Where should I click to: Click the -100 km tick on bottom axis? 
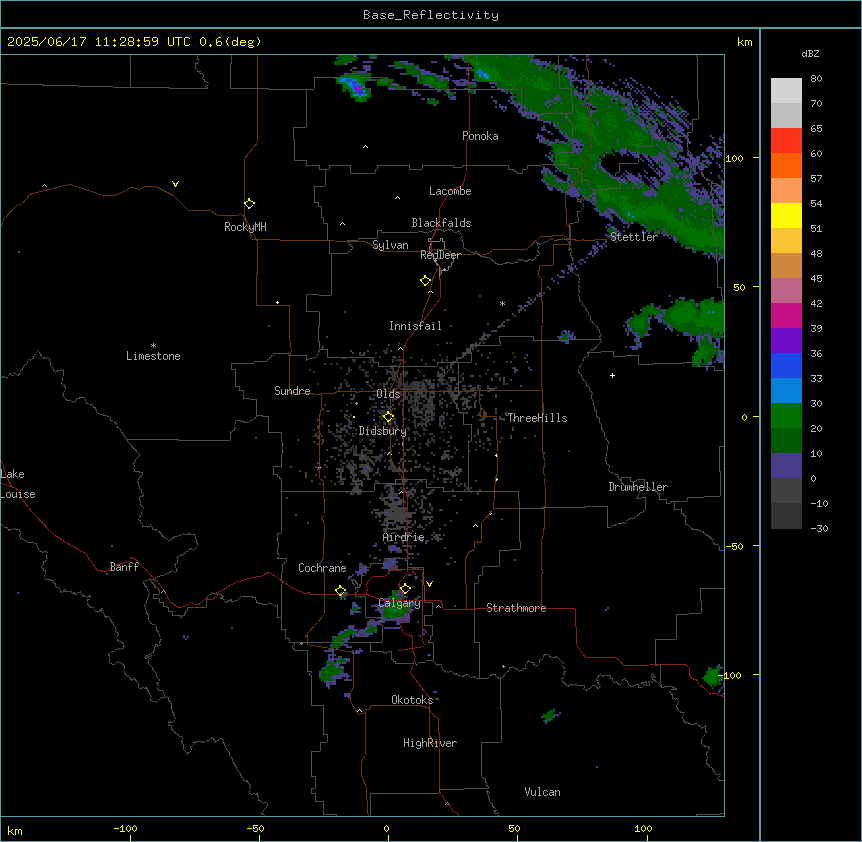[125, 828]
